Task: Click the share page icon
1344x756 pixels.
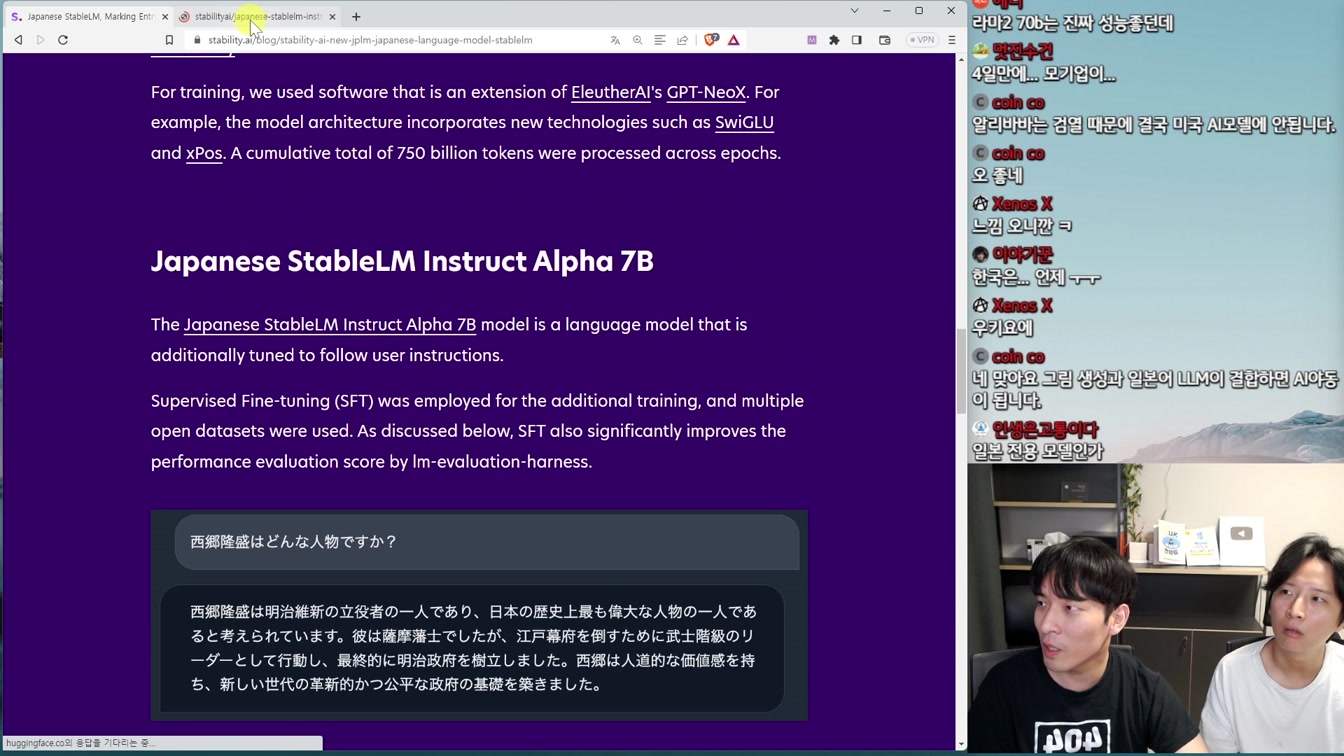Action: [x=683, y=40]
